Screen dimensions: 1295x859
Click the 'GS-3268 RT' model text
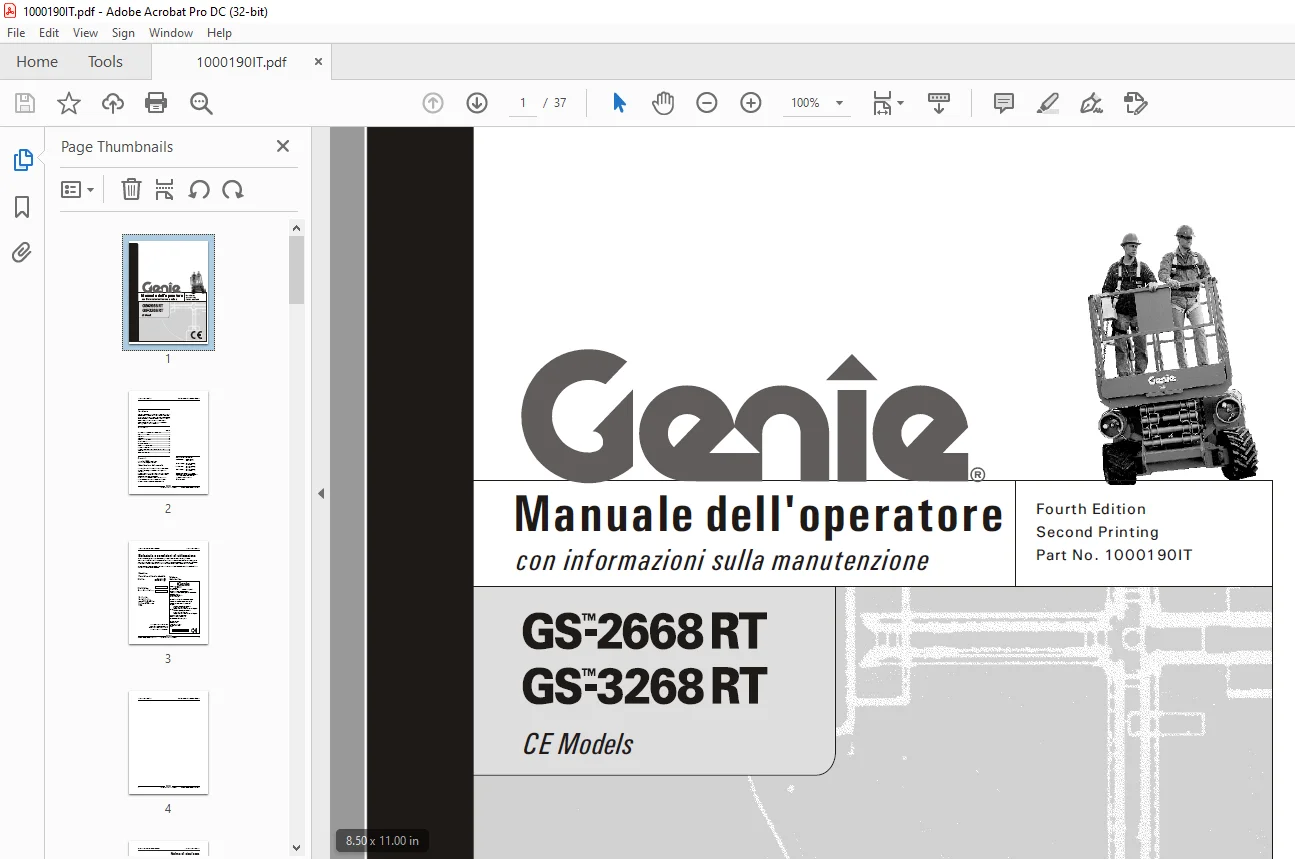[644, 687]
